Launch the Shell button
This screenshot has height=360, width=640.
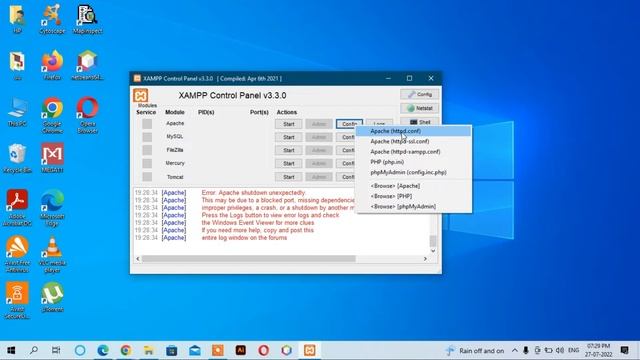pyautogui.click(x=420, y=122)
